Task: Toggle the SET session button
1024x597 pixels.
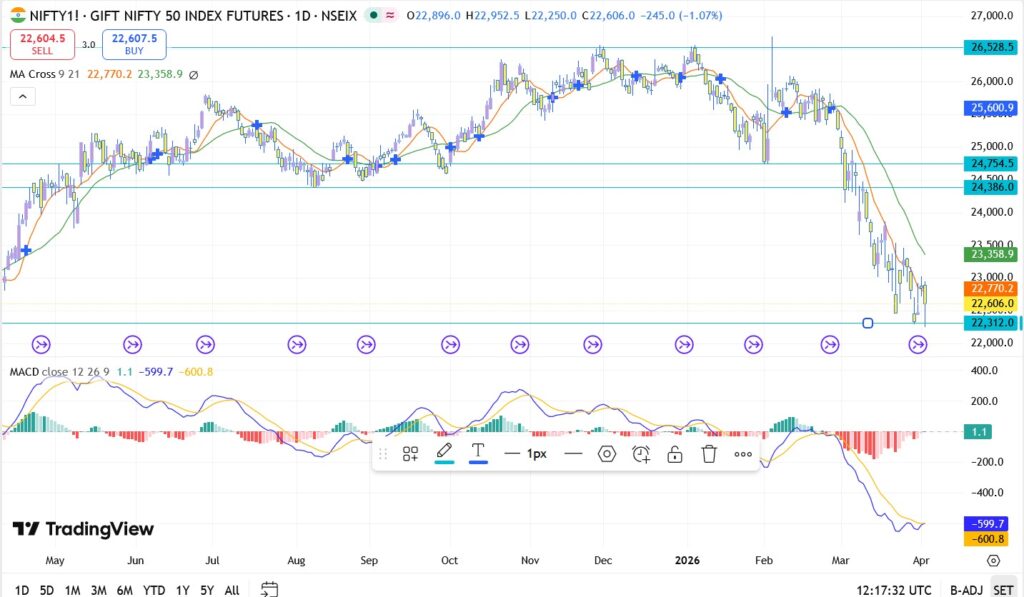Action: 1003,590
